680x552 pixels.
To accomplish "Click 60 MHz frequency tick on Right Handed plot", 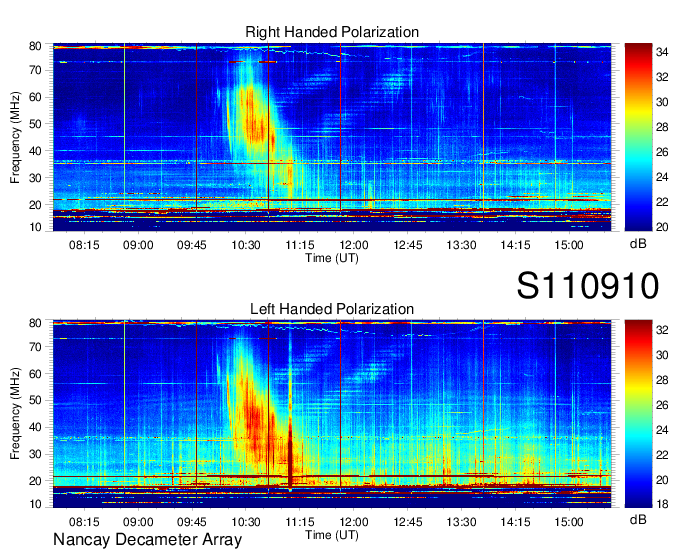I will point(35,97).
